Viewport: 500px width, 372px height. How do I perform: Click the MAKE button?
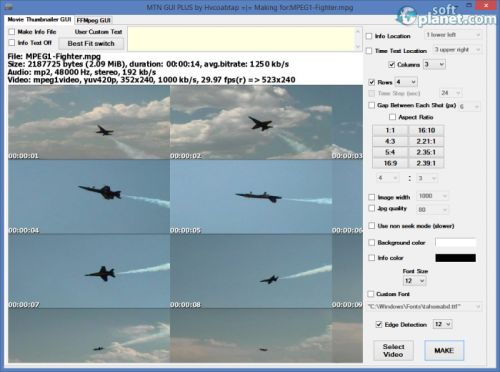click(444, 350)
